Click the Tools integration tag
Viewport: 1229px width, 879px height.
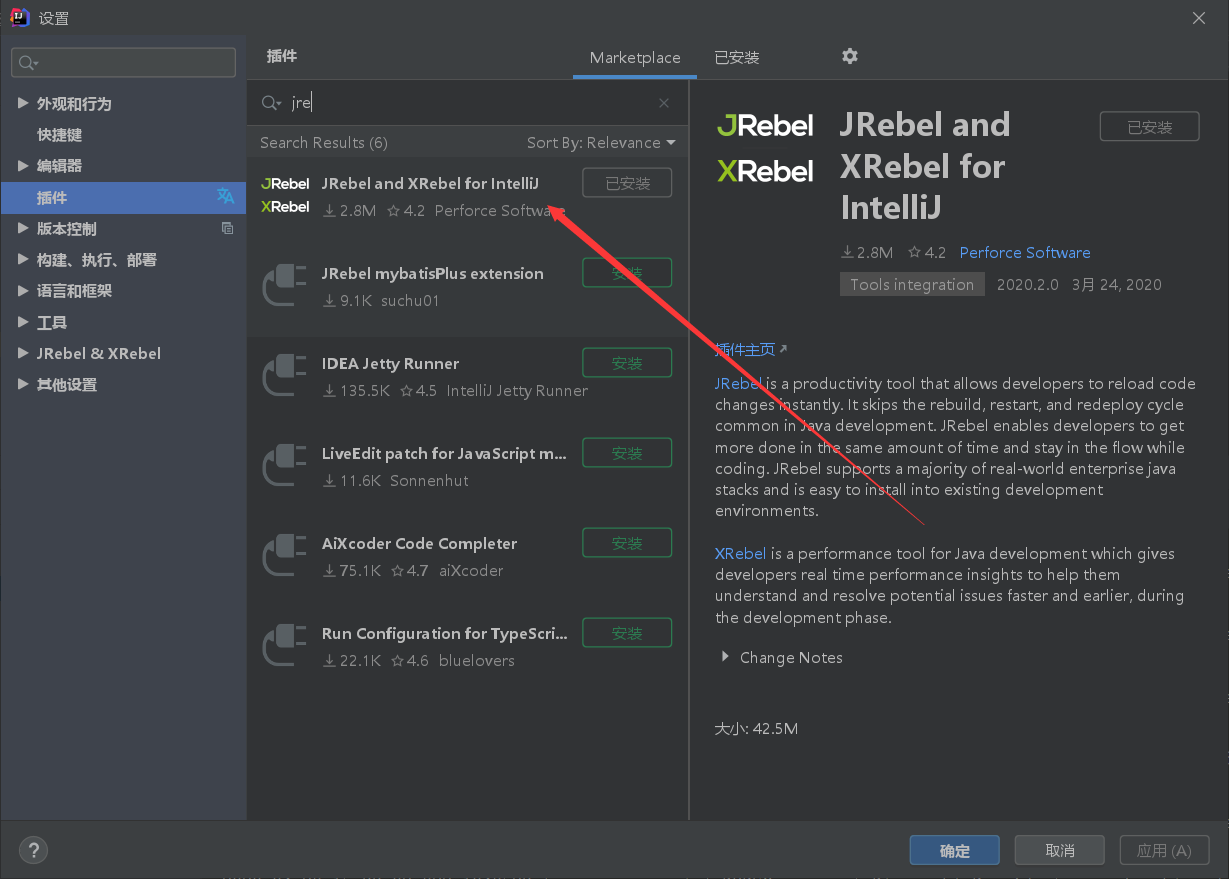[x=912, y=284]
